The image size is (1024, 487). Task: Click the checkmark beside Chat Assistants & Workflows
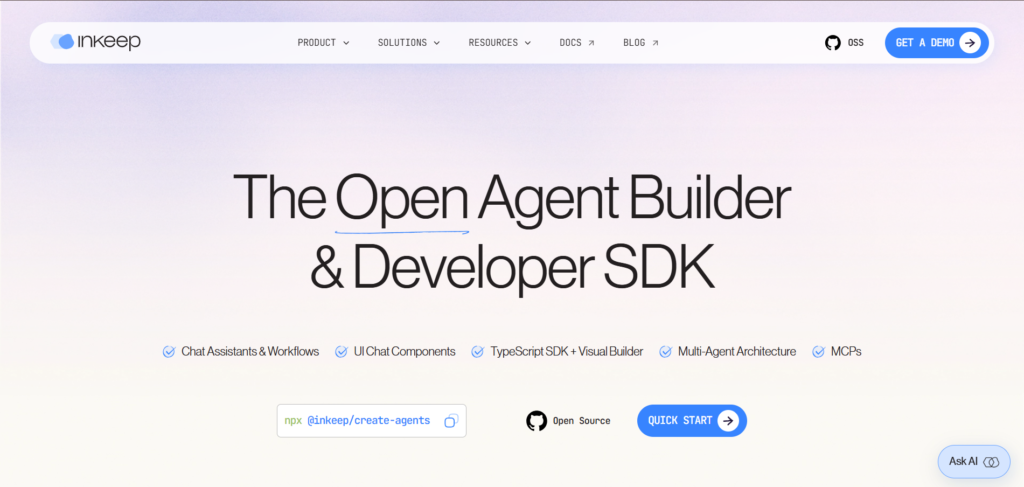tap(169, 352)
